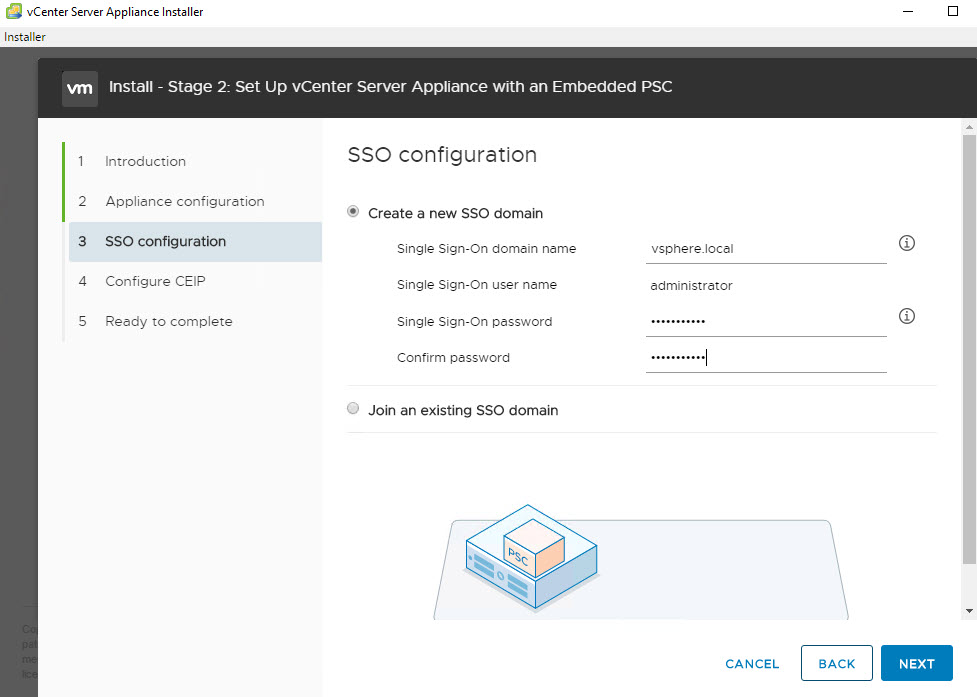The width and height of the screenshot is (977, 697).
Task: Click scrollbar down arrow in wizard panel
Action: (969, 610)
